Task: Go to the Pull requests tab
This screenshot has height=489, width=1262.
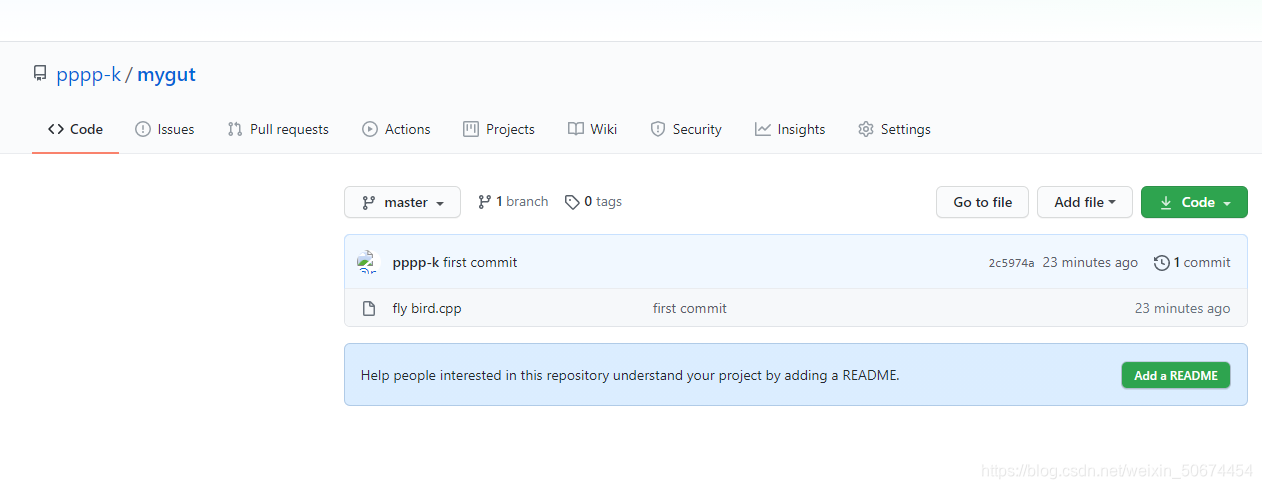Action: [x=278, y=129]
